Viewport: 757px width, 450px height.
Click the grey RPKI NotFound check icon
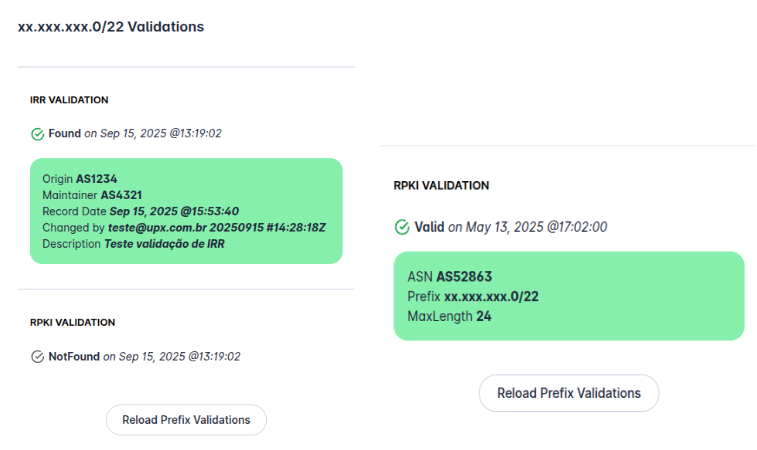tap(37, 357)
